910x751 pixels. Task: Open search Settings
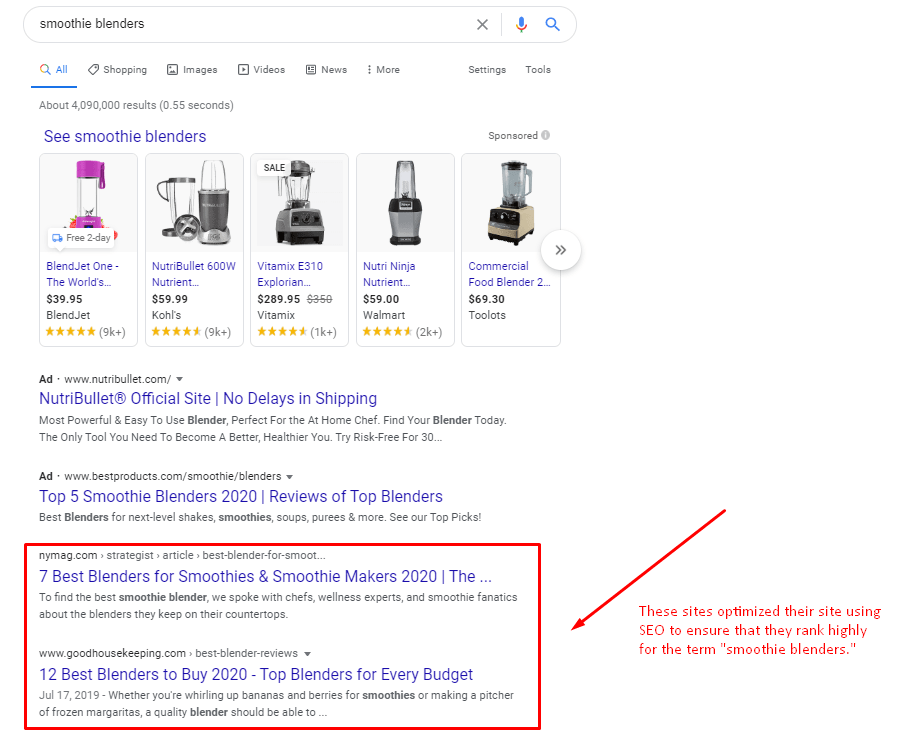point(487,70)
